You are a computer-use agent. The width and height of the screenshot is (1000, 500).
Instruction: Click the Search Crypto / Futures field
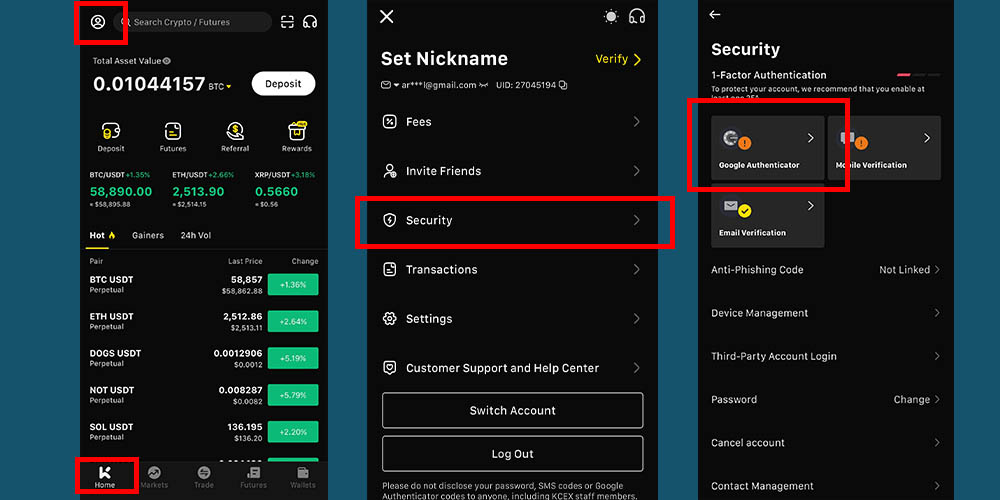coord(200,22)
